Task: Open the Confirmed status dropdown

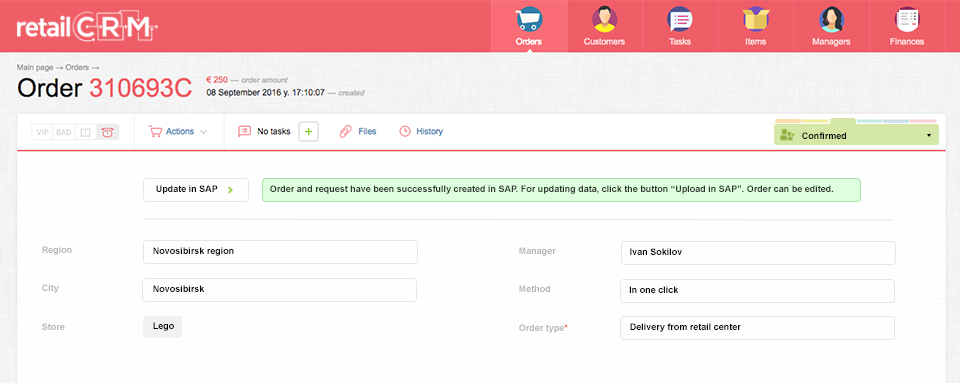Action: coord(856,135)
